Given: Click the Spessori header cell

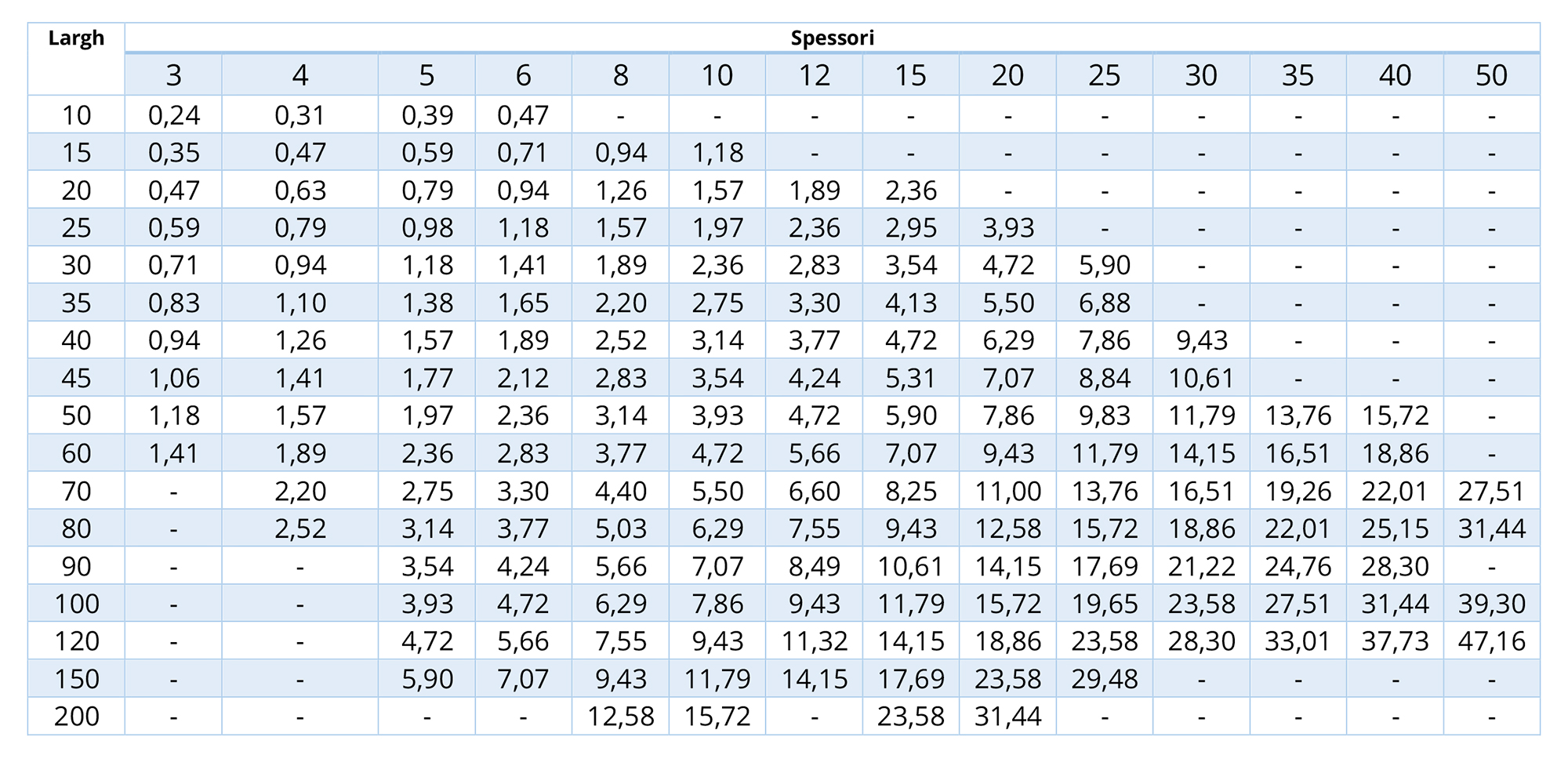Looking at the screenshot, I should click(x=832, y=38).
